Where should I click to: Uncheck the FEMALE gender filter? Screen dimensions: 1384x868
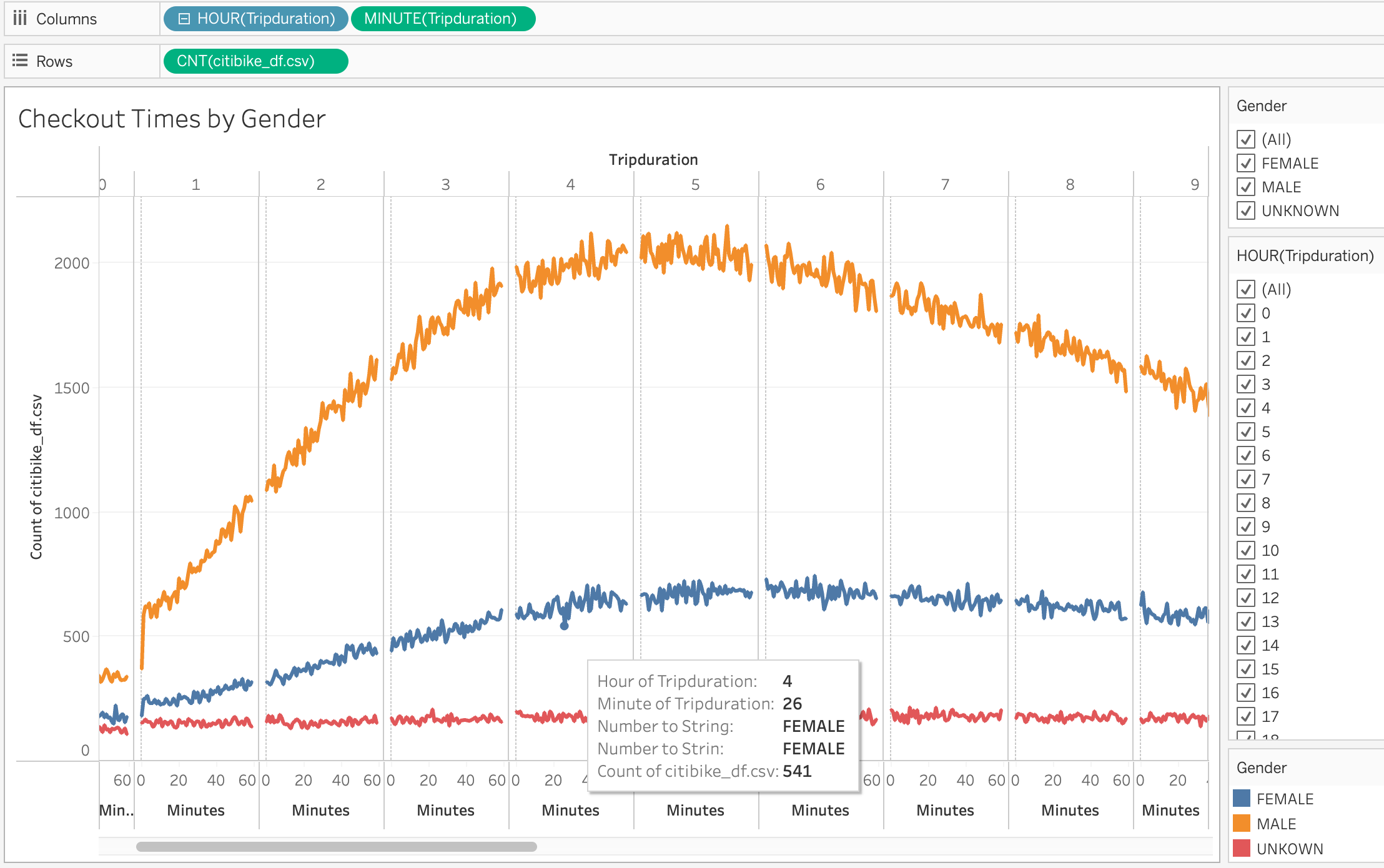pyautogui.click(x=1246, y=163)
